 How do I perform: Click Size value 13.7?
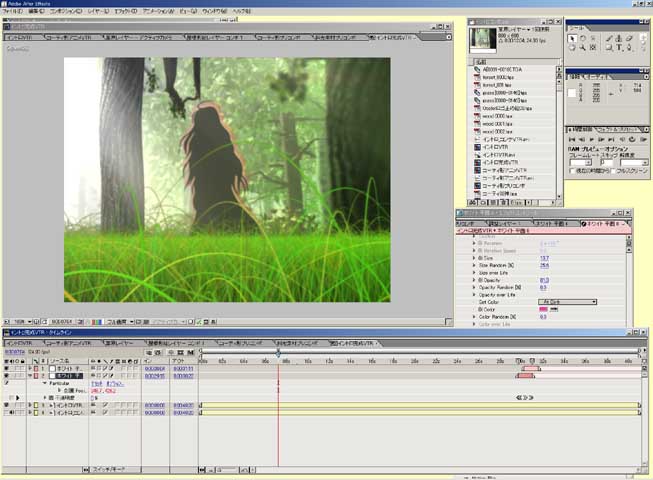tap(544, 258)
